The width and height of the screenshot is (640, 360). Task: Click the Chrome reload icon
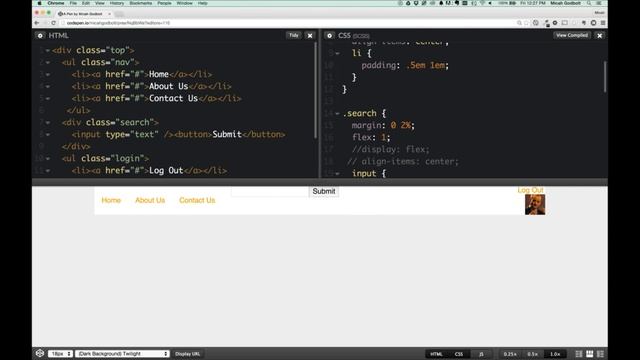tap(53, 23)
